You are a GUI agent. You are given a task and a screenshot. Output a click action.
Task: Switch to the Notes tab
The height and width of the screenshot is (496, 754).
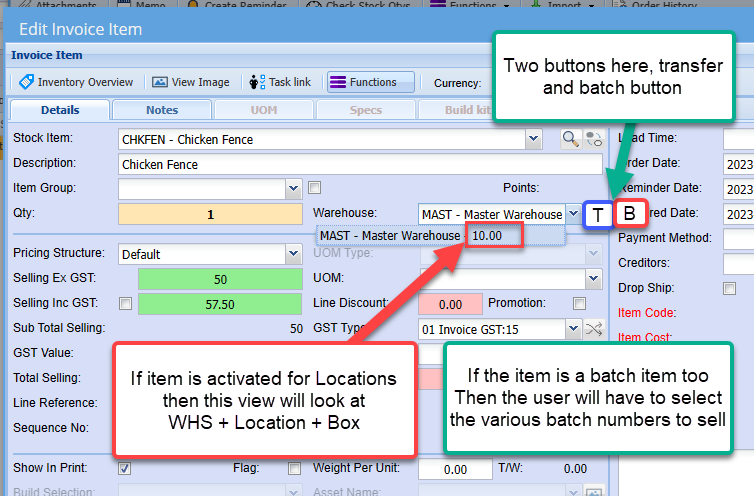point(162,110)
